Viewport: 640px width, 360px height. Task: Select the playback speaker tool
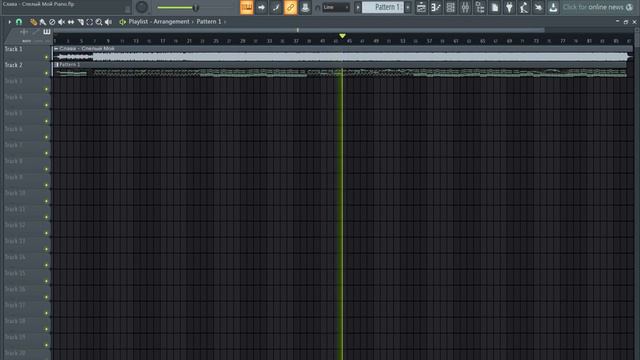108,22
